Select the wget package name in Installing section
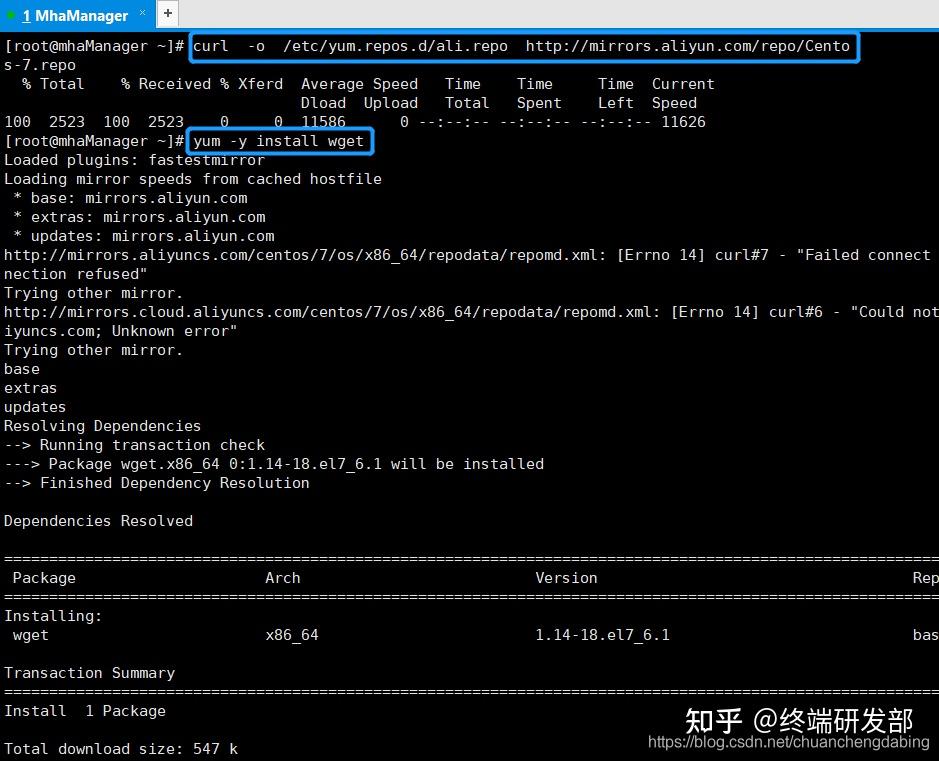 click(30, 635)
